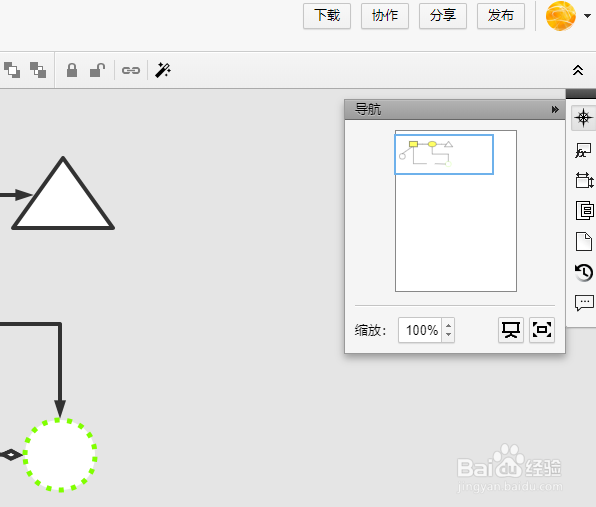Open the fx formula panel icon
This screenshot has height=507, width=596.
[x=583, y=150]
